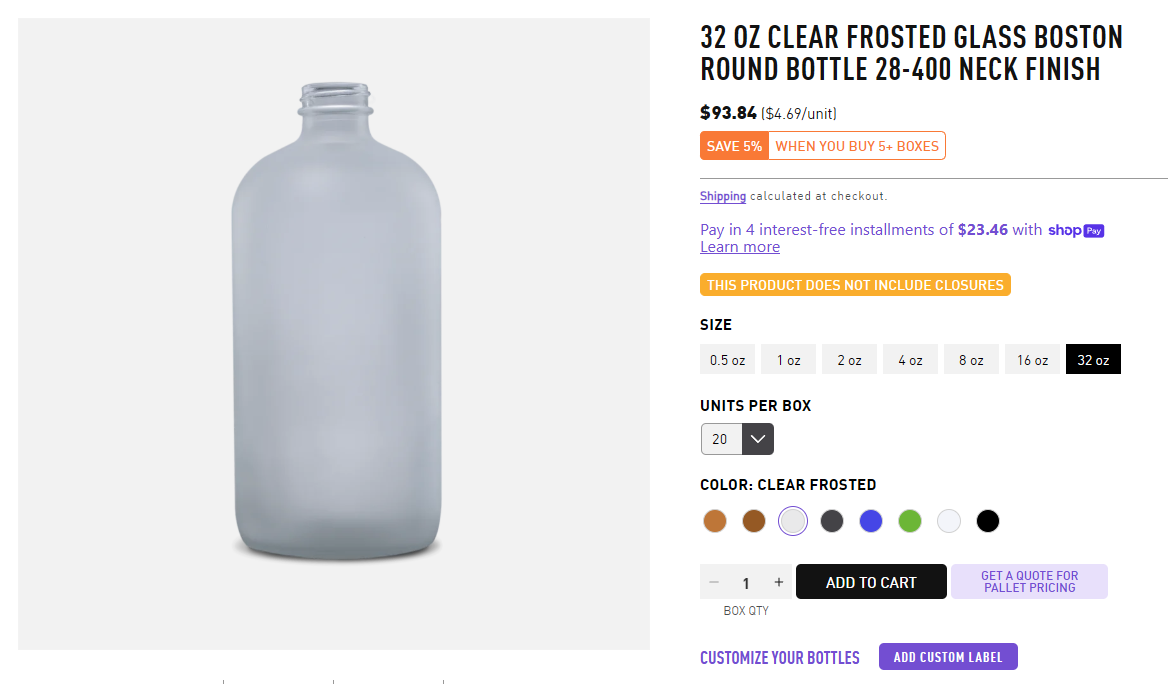Click Learn more about installments
1170x684 pixels.
click(740, 247)
